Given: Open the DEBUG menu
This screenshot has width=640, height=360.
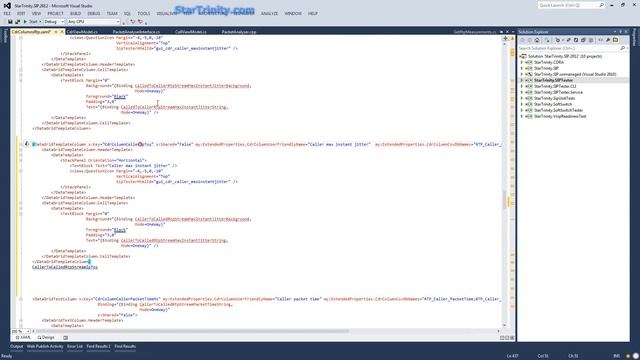Looking at the screenshot, I should point(93,13).
